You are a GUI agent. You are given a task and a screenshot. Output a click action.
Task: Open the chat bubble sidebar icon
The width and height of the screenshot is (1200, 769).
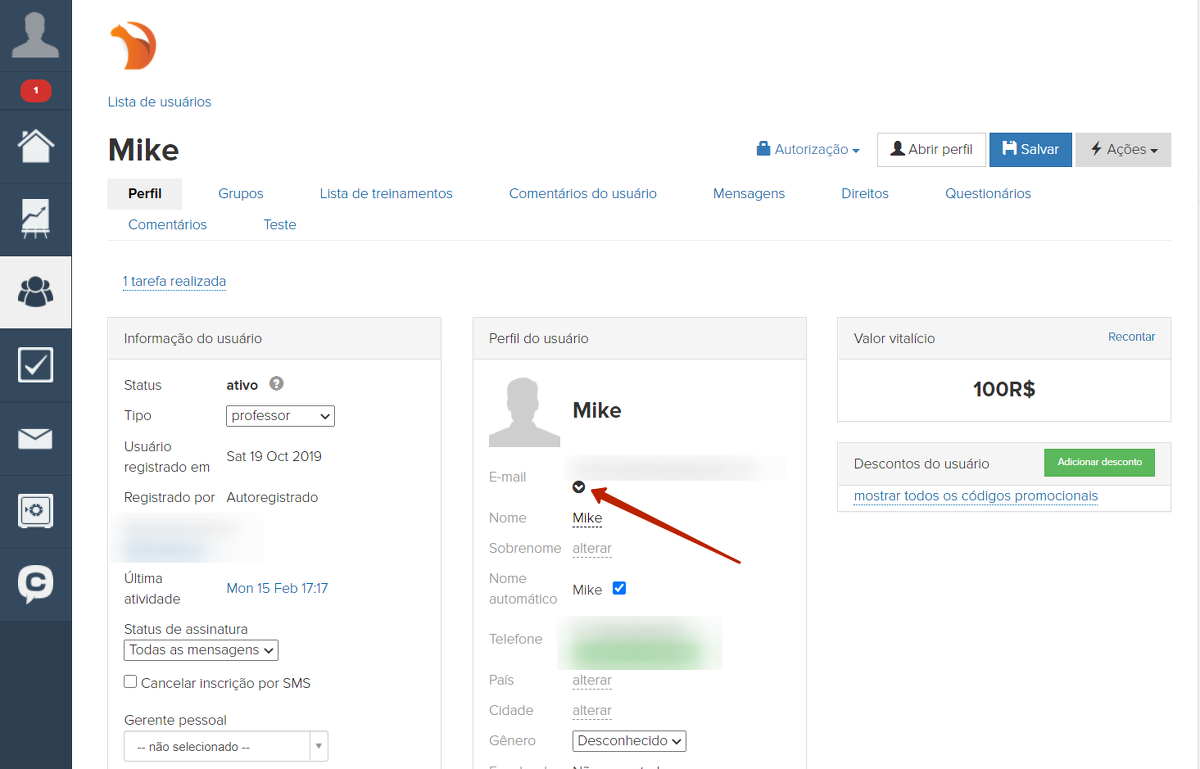pos(35,584)
